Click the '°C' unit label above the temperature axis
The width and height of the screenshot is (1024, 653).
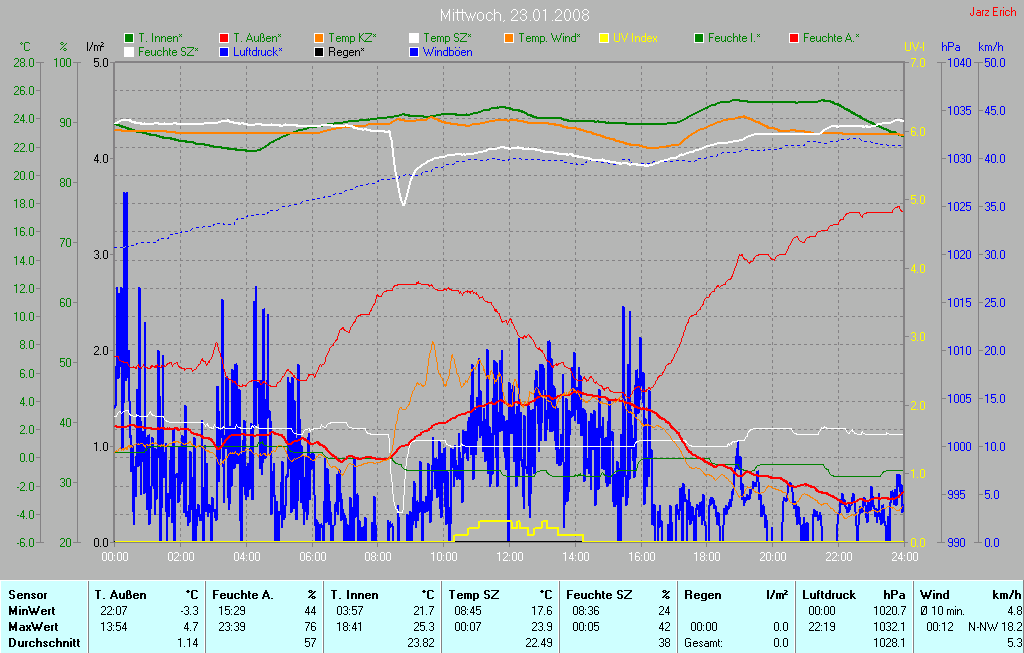25,47
